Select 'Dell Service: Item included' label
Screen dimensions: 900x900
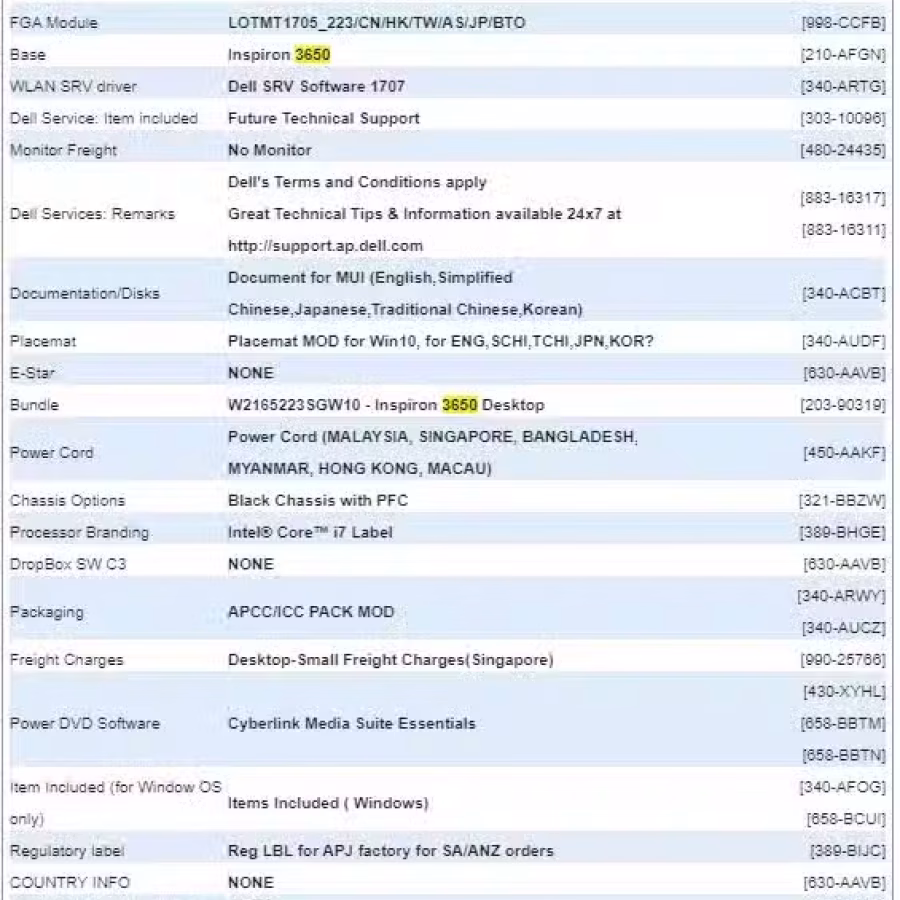click(104, 118)
